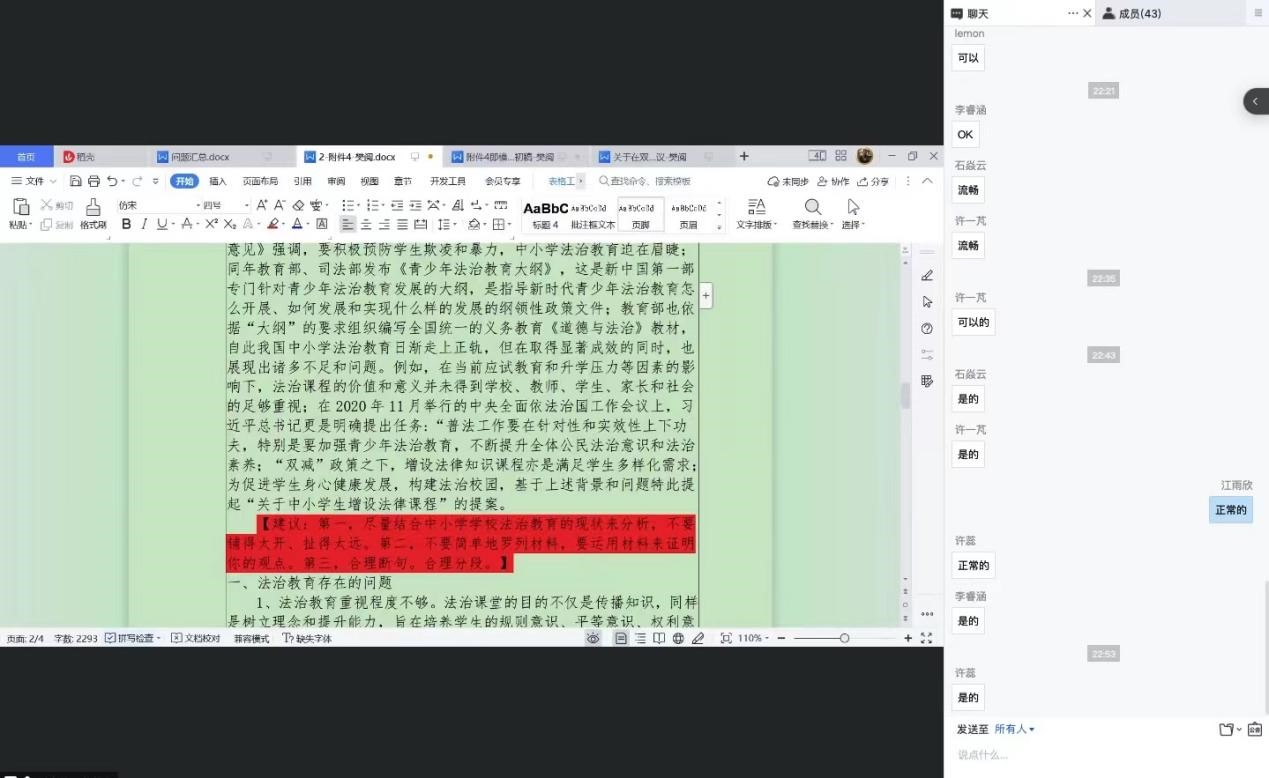Image resolution: width=1269 pixels, height=778 pixels.
Task: Clear formatting with the eraser icon
Action: pos(298,205)
